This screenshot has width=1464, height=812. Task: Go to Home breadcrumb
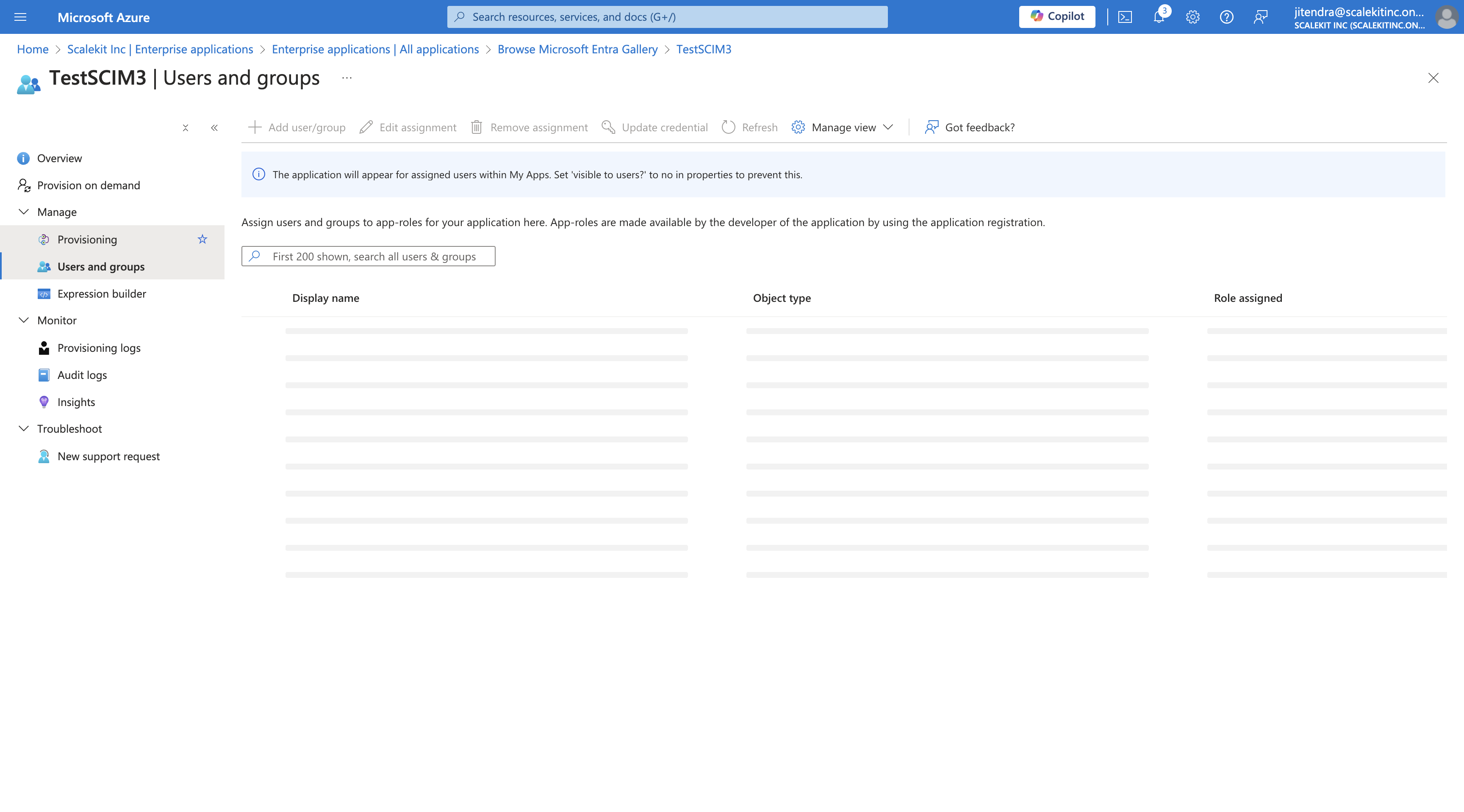[x=32, y=50]
